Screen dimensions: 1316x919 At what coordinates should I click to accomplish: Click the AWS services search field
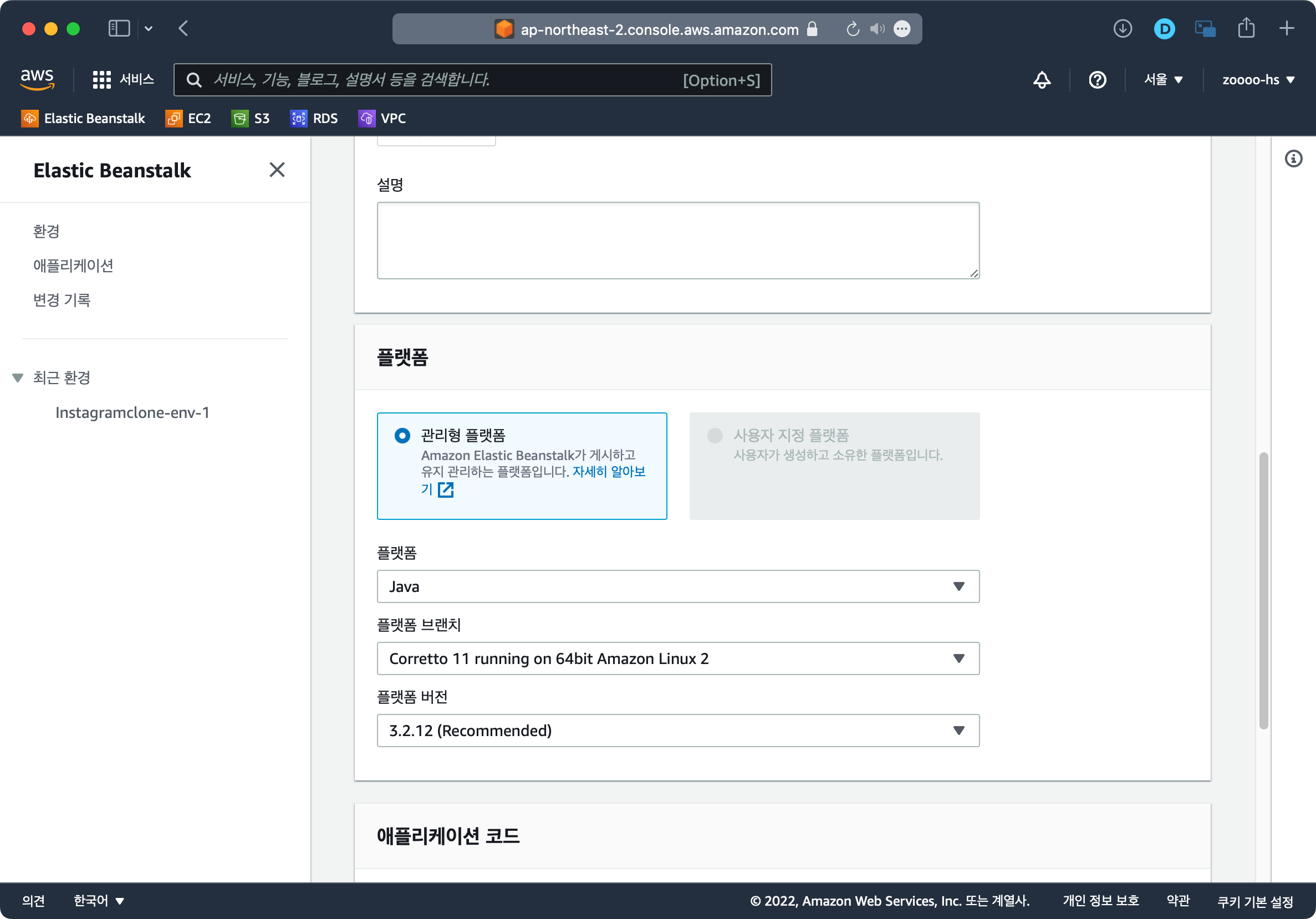473,80
